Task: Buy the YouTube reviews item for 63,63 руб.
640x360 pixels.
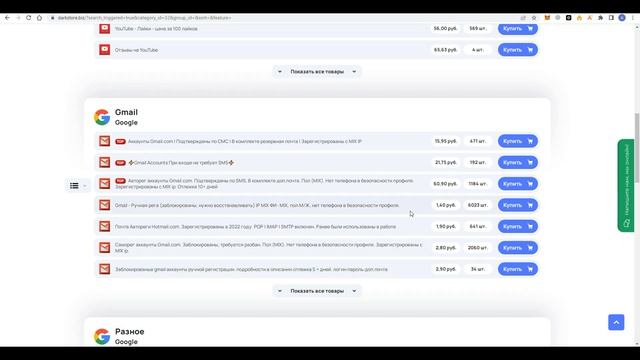Action: 518,50
